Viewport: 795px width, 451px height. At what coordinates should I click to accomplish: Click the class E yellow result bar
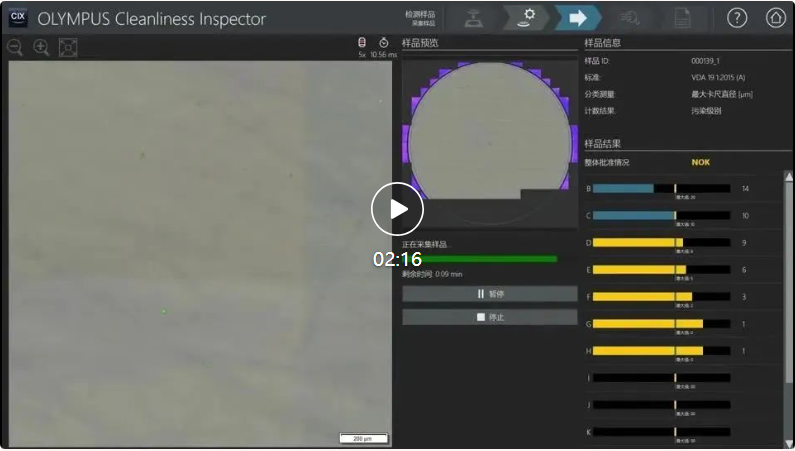coord(661,270)
